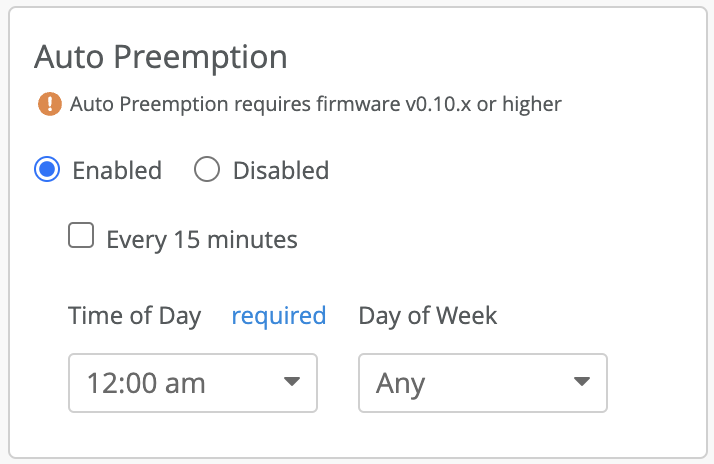Open the Day of Week dropdown
Screen dimensions: 714x464
483,382
